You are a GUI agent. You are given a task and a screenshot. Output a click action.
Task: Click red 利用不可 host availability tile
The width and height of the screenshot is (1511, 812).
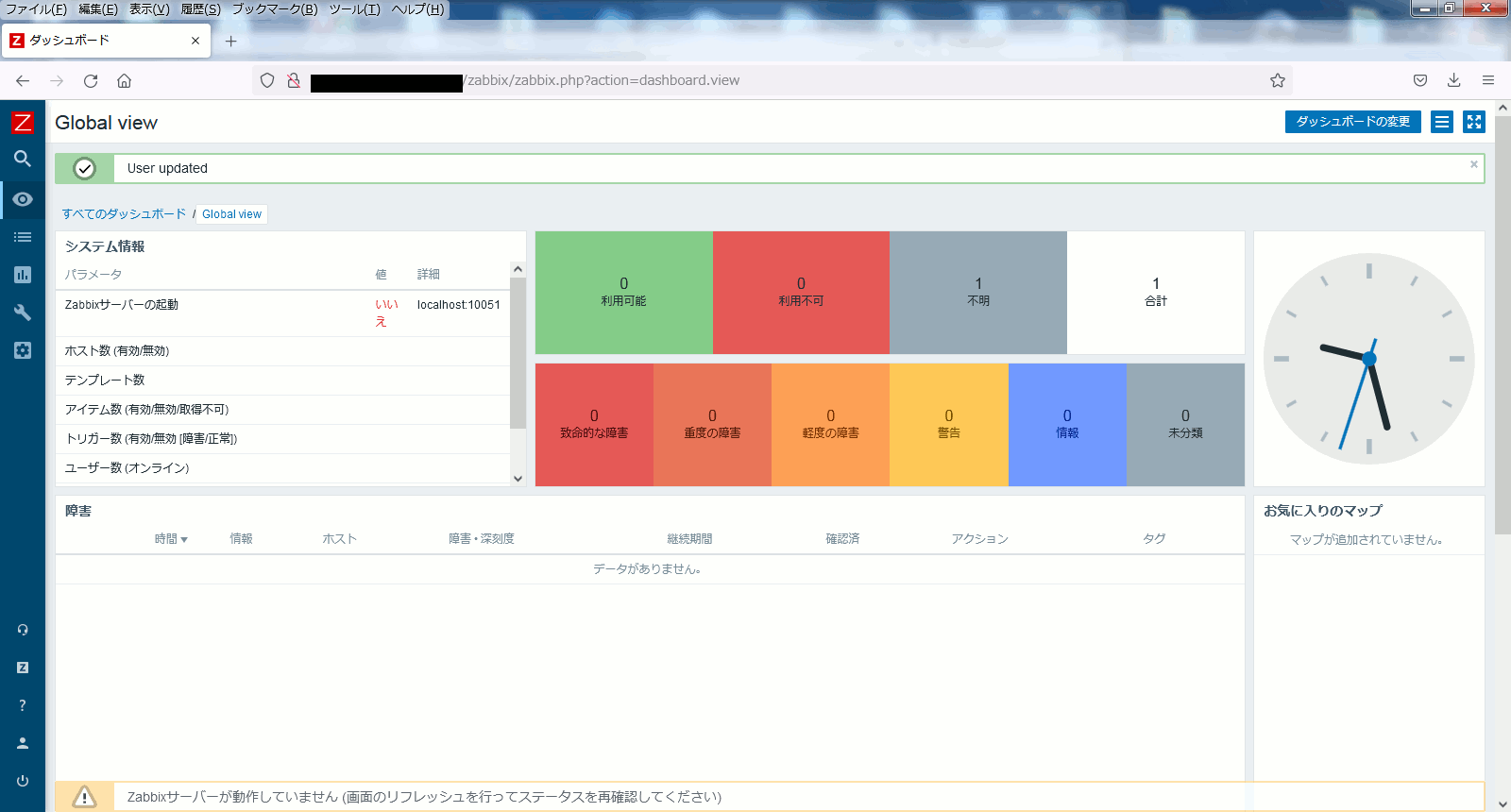tap(801, 293)
